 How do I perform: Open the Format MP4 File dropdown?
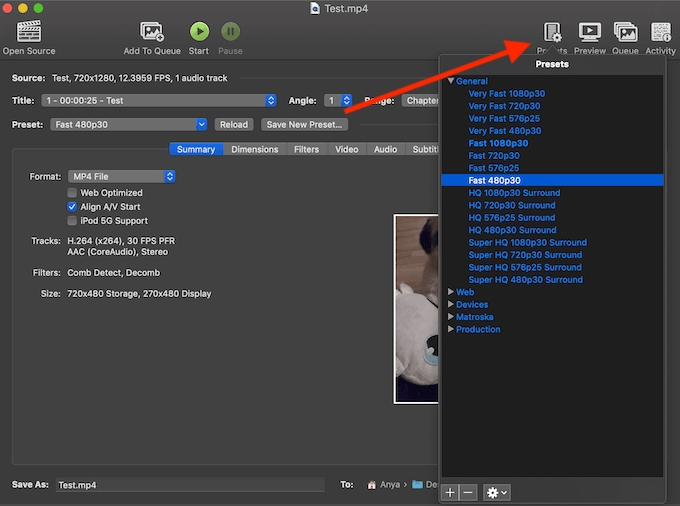[121, 176]
